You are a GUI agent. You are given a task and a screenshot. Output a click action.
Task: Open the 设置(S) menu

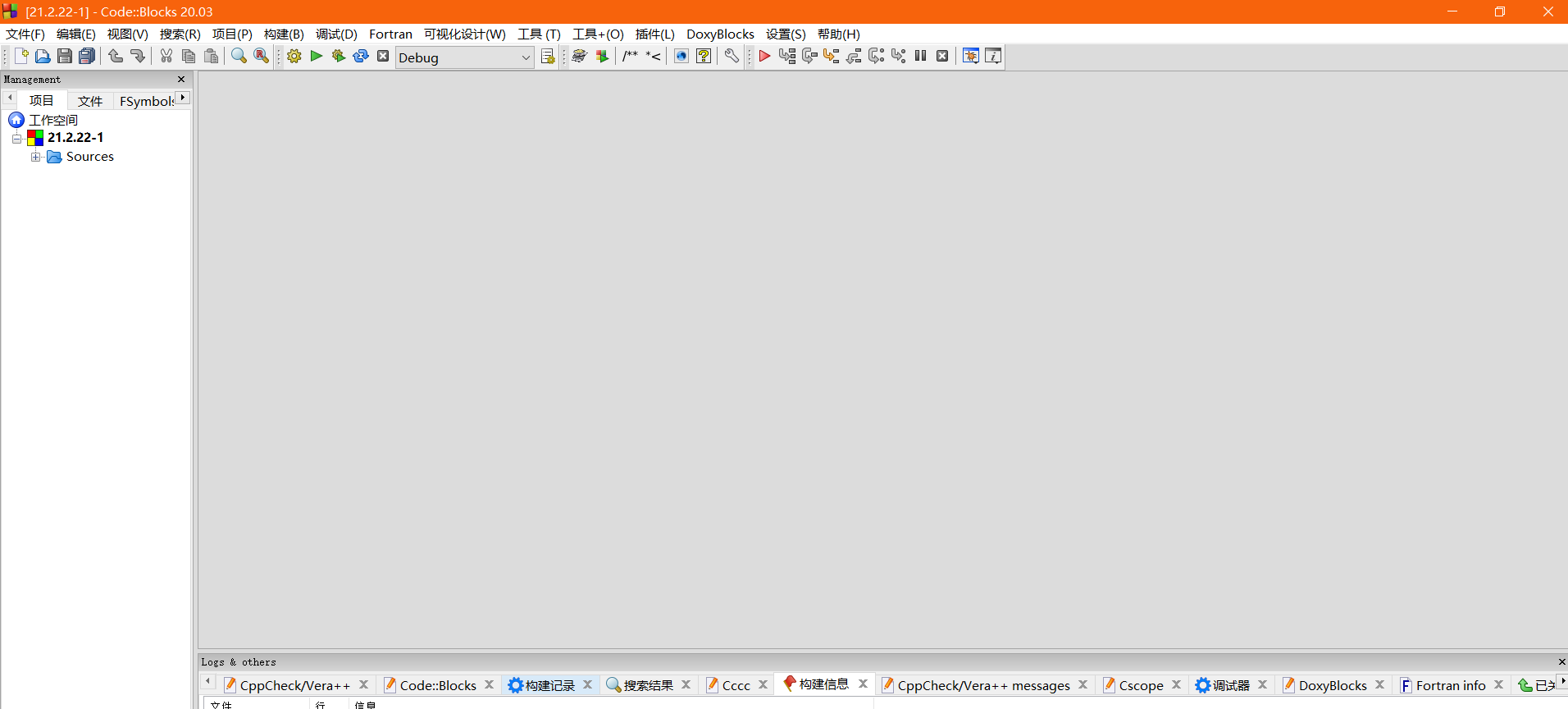786,34
